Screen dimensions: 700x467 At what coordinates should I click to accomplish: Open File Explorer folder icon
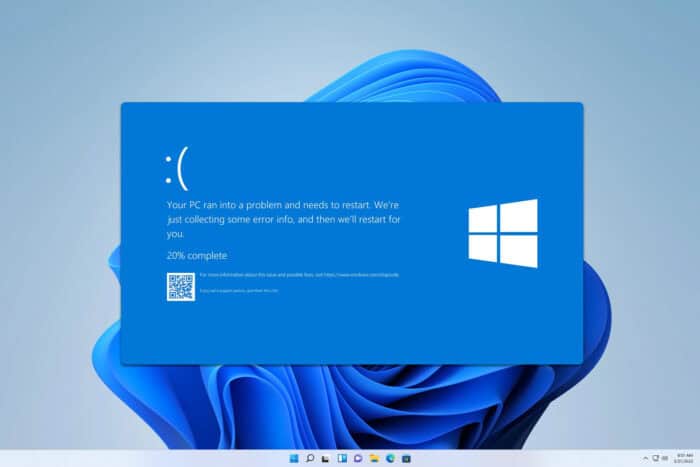click(374, 459)
